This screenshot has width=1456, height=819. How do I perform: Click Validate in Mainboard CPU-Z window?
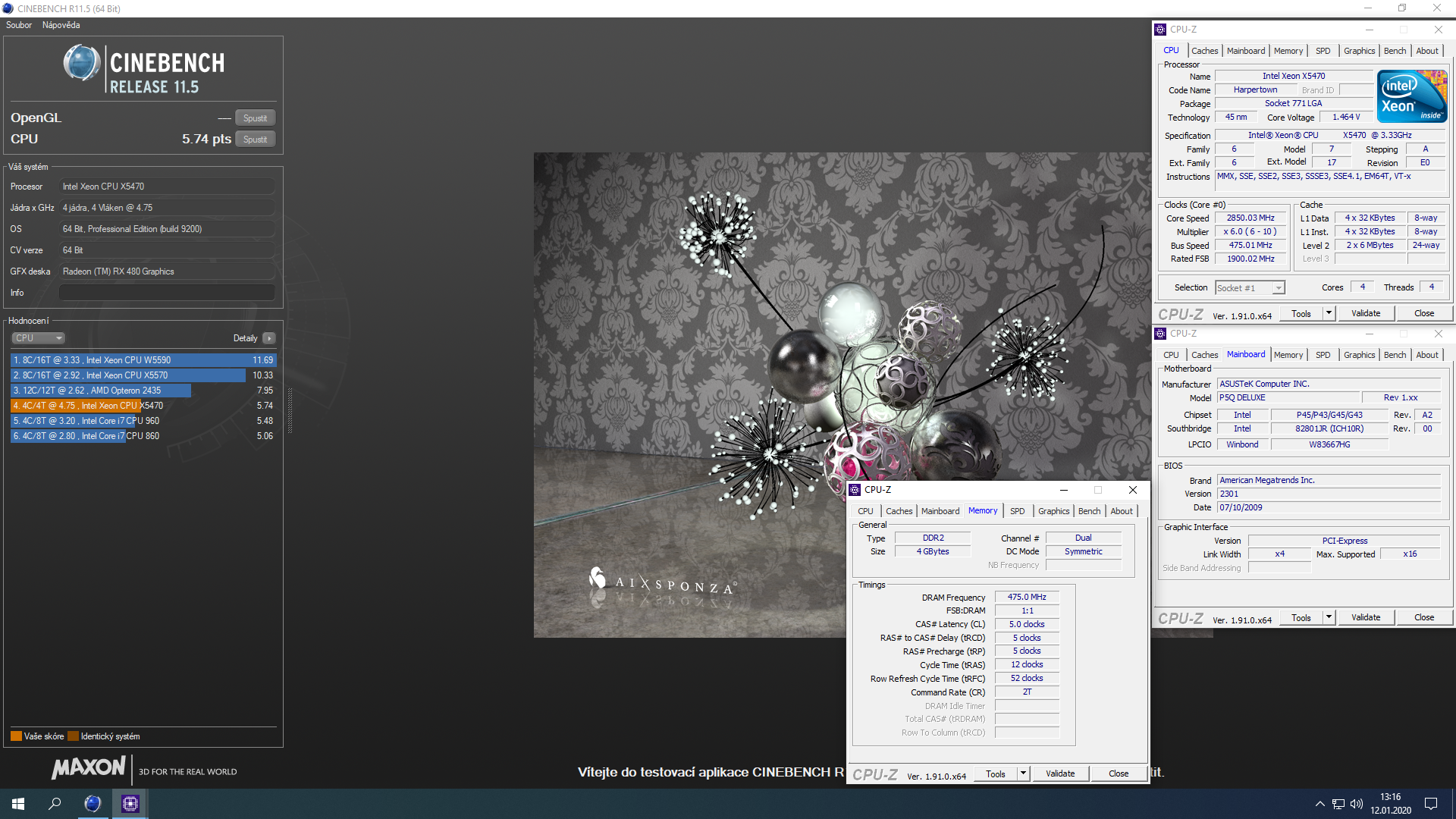tap(1366, 618)
